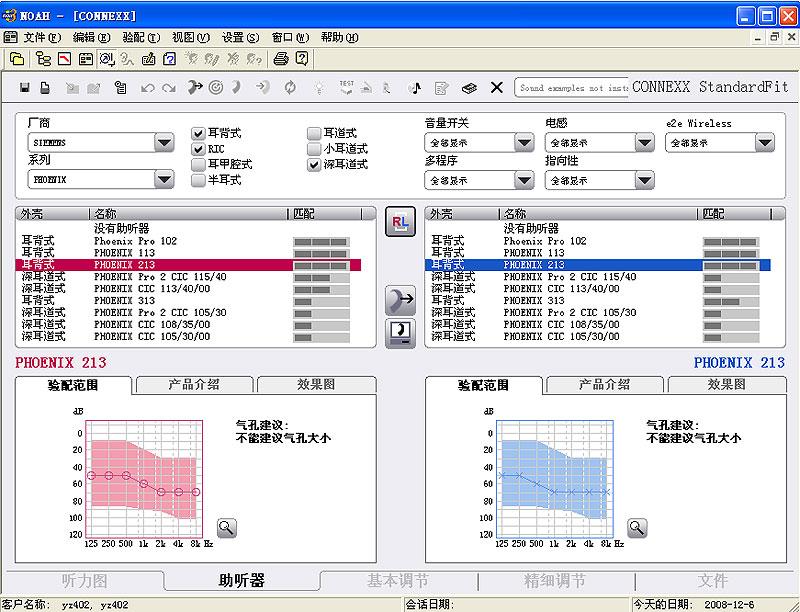Click the checklist with clock icon
This screenshot has height=612, width=800.
(x=120, y=88)
